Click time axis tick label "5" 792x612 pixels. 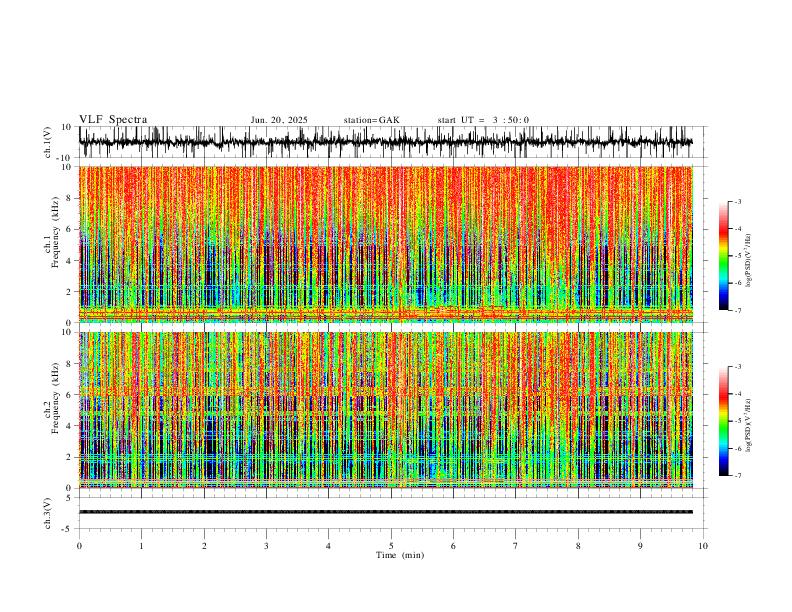pos(391,546)
